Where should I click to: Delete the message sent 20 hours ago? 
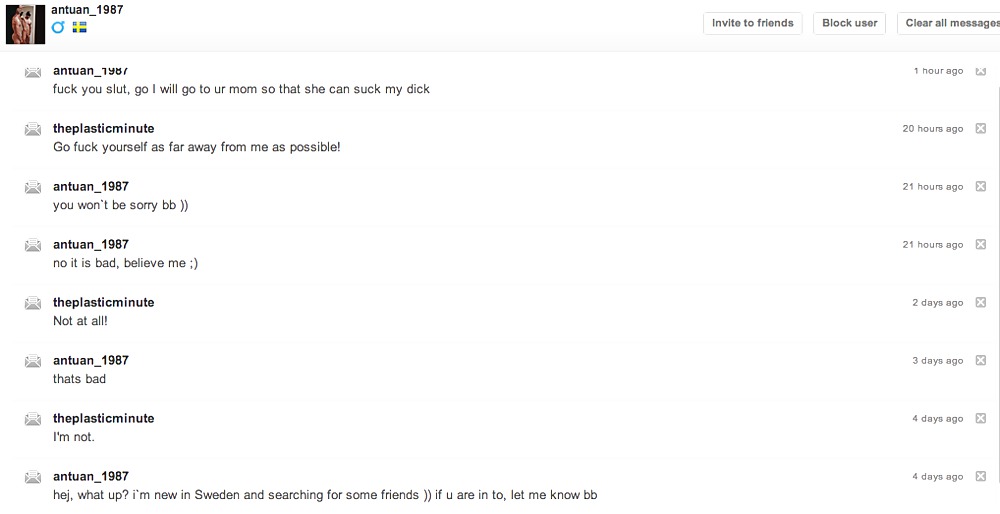(980, 129)
